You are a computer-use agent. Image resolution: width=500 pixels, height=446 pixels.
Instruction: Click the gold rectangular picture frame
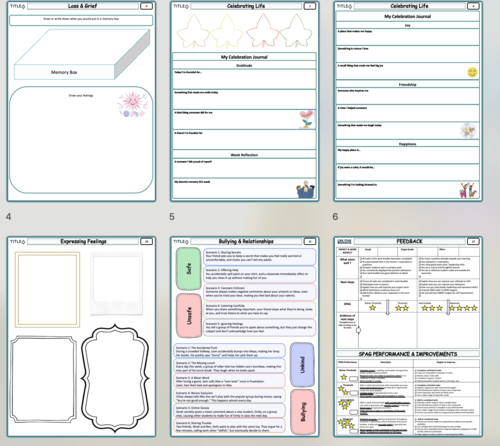tap(47, 289)
